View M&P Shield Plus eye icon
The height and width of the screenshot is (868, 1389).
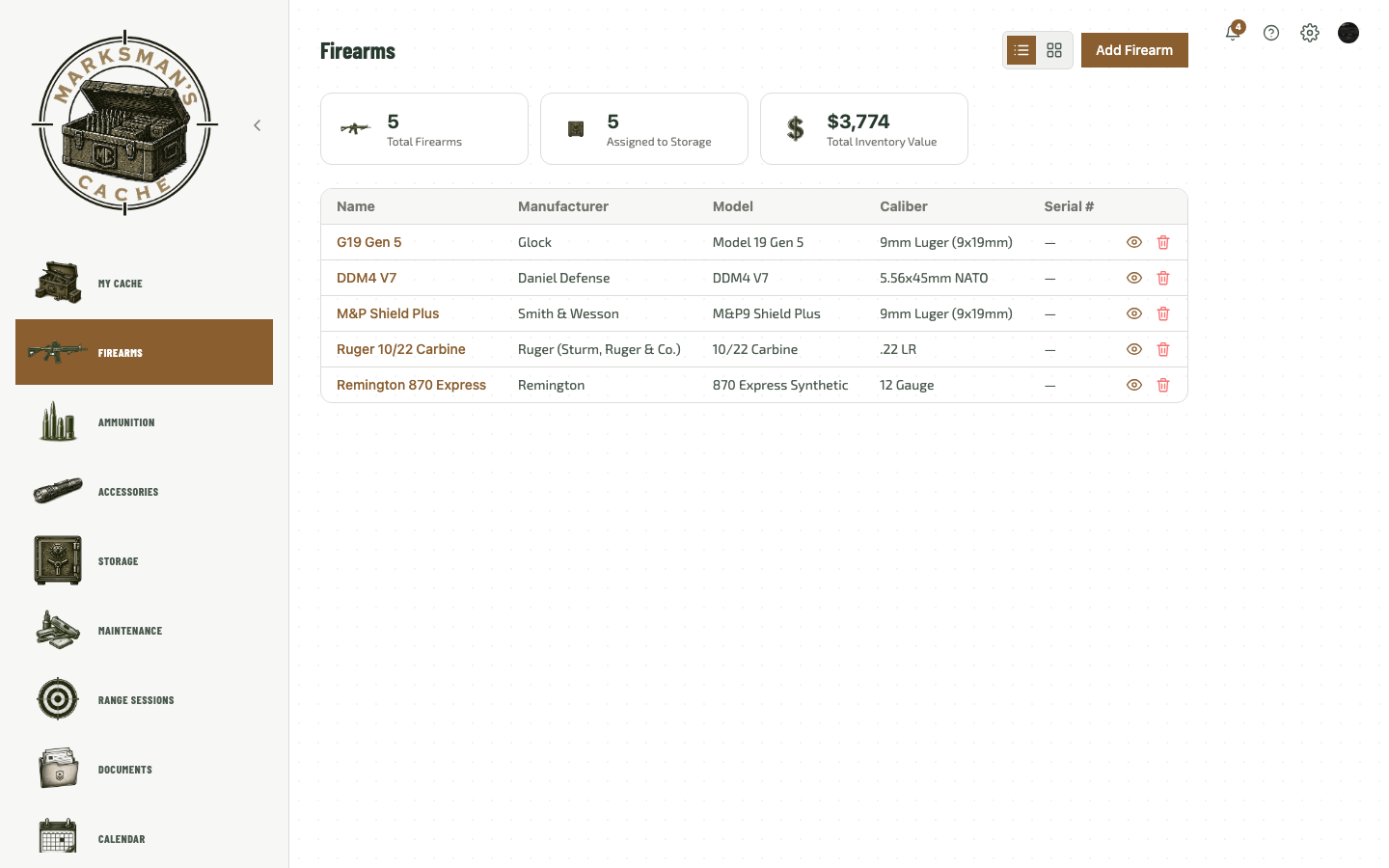[1134, 313]
